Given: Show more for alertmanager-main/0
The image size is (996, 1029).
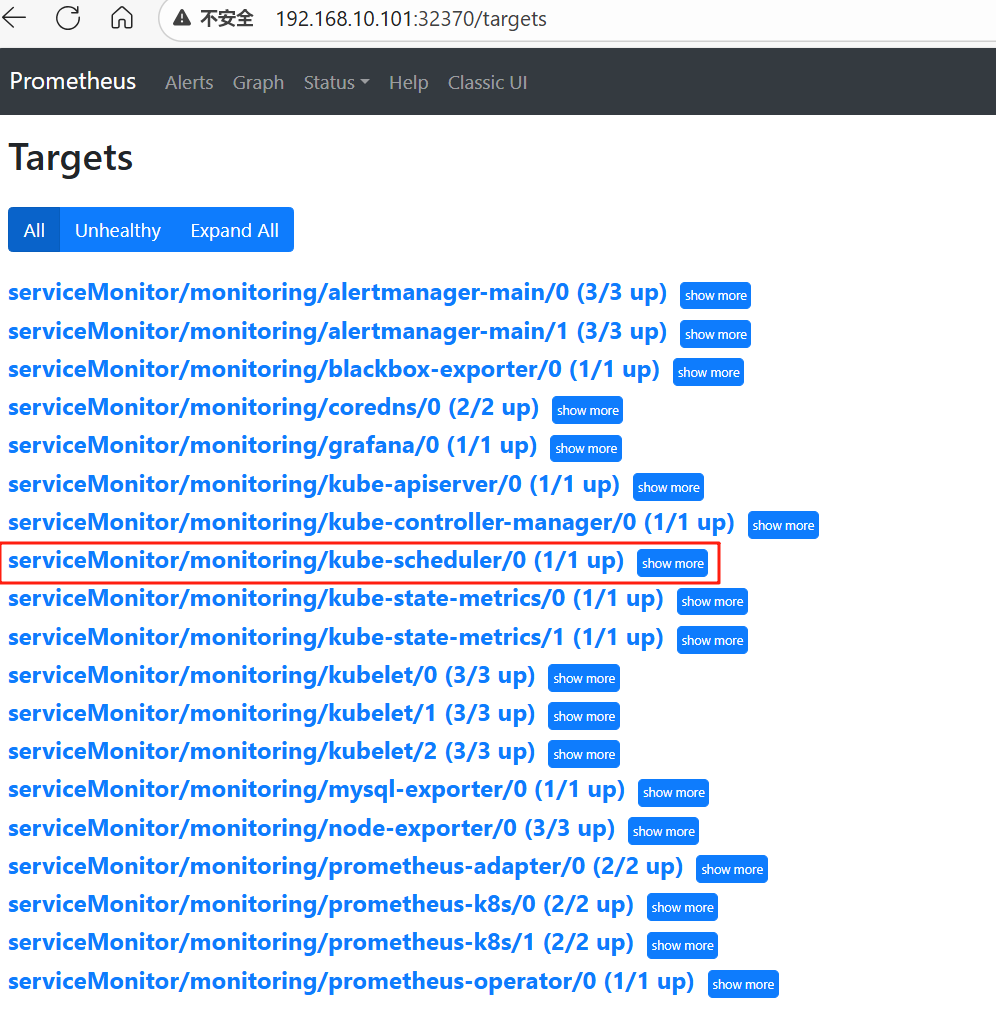Looking at the screenshot, I should (x=715, y=295).
